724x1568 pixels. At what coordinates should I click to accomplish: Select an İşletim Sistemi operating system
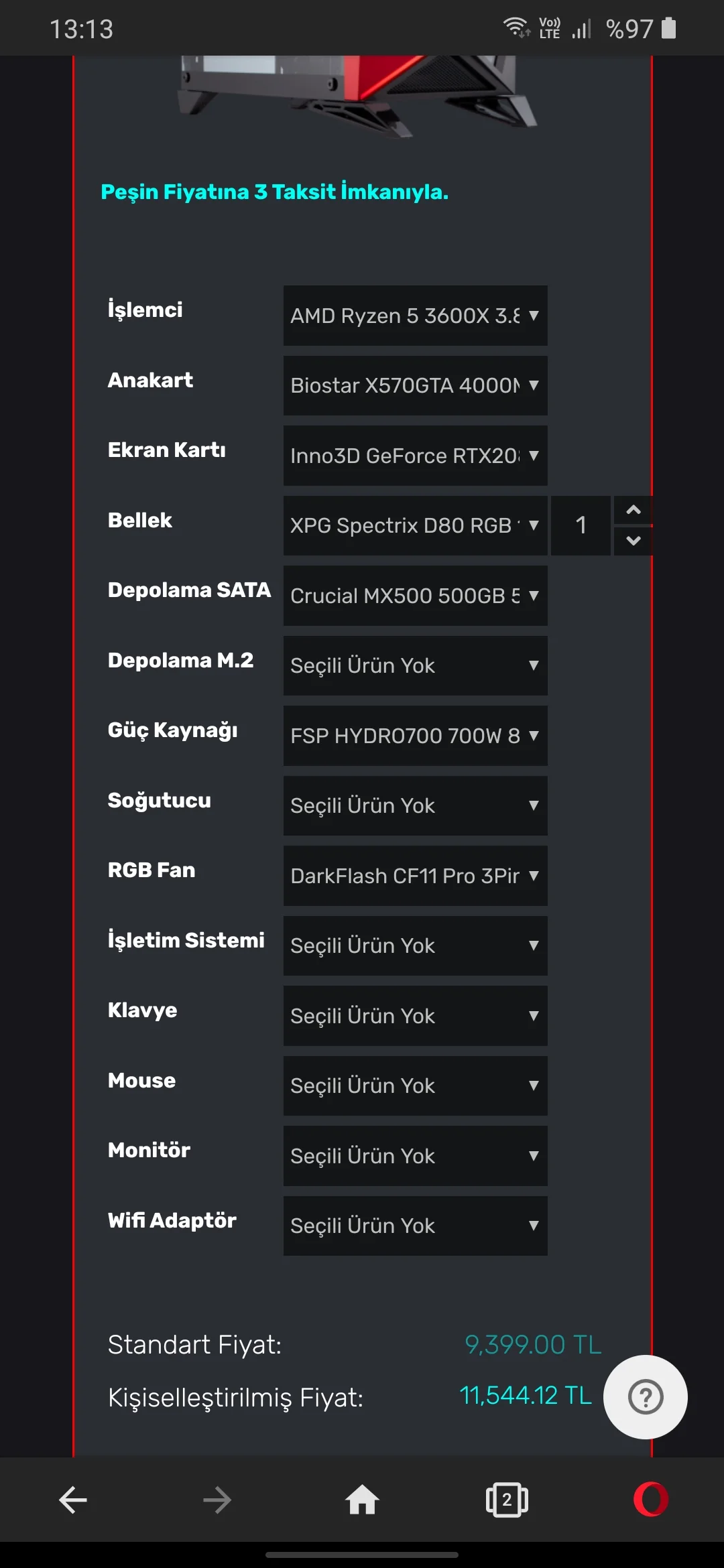pos(415,945)
